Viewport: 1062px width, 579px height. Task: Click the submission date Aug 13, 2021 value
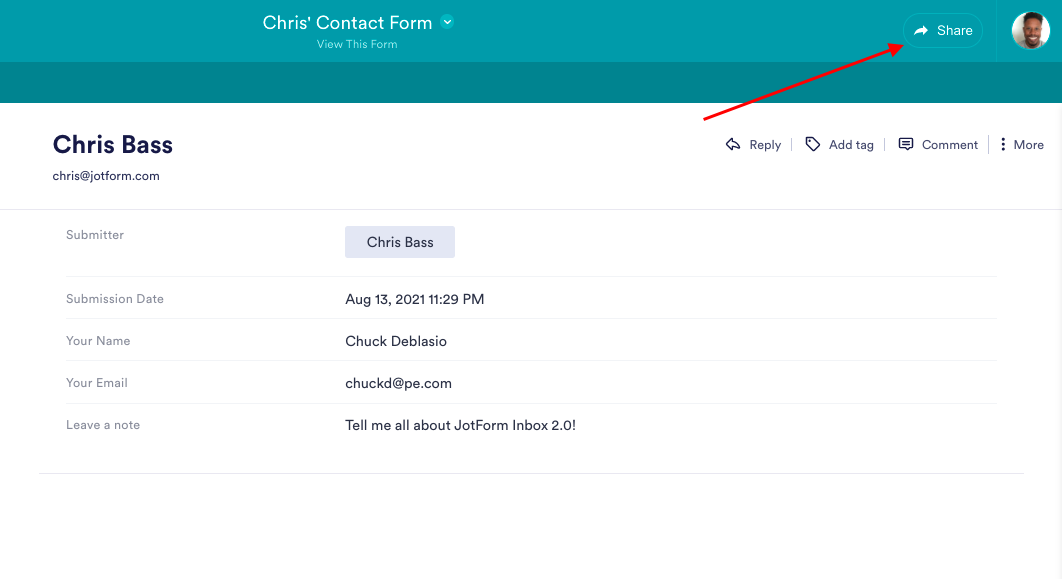(414, 299)
